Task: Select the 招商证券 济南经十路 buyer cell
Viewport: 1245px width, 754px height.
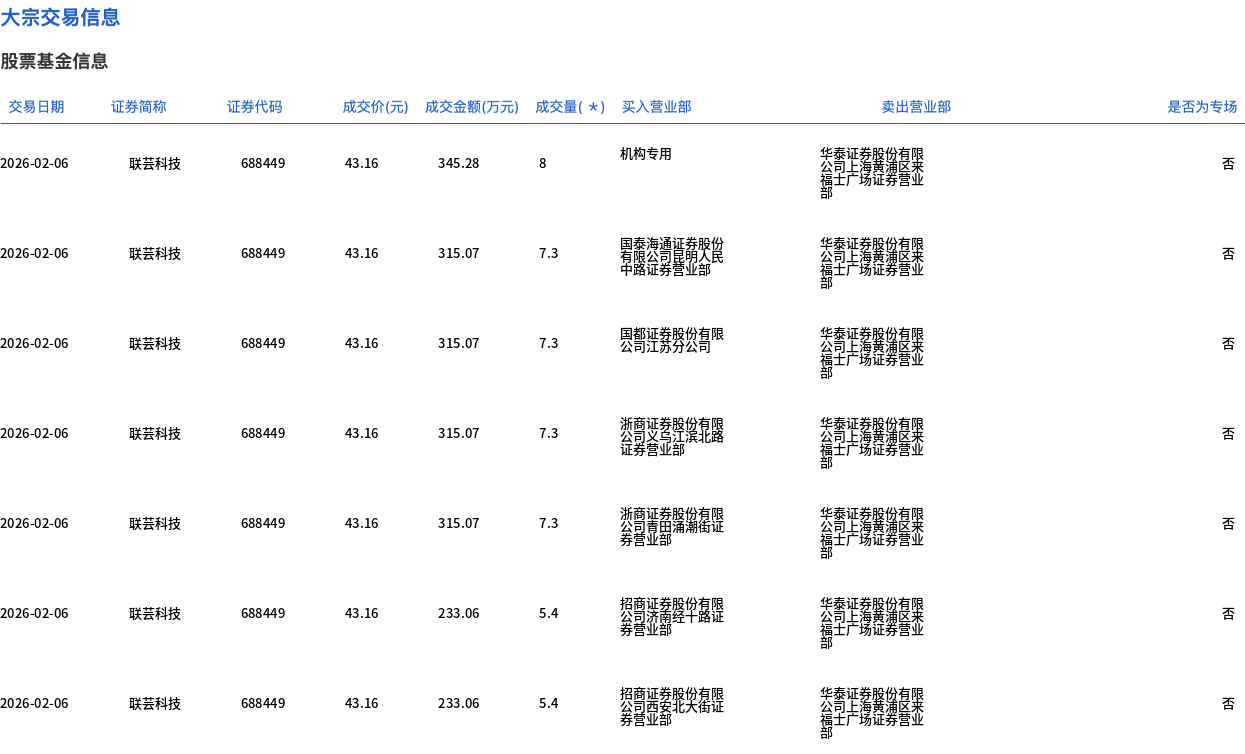Action: 672,617
